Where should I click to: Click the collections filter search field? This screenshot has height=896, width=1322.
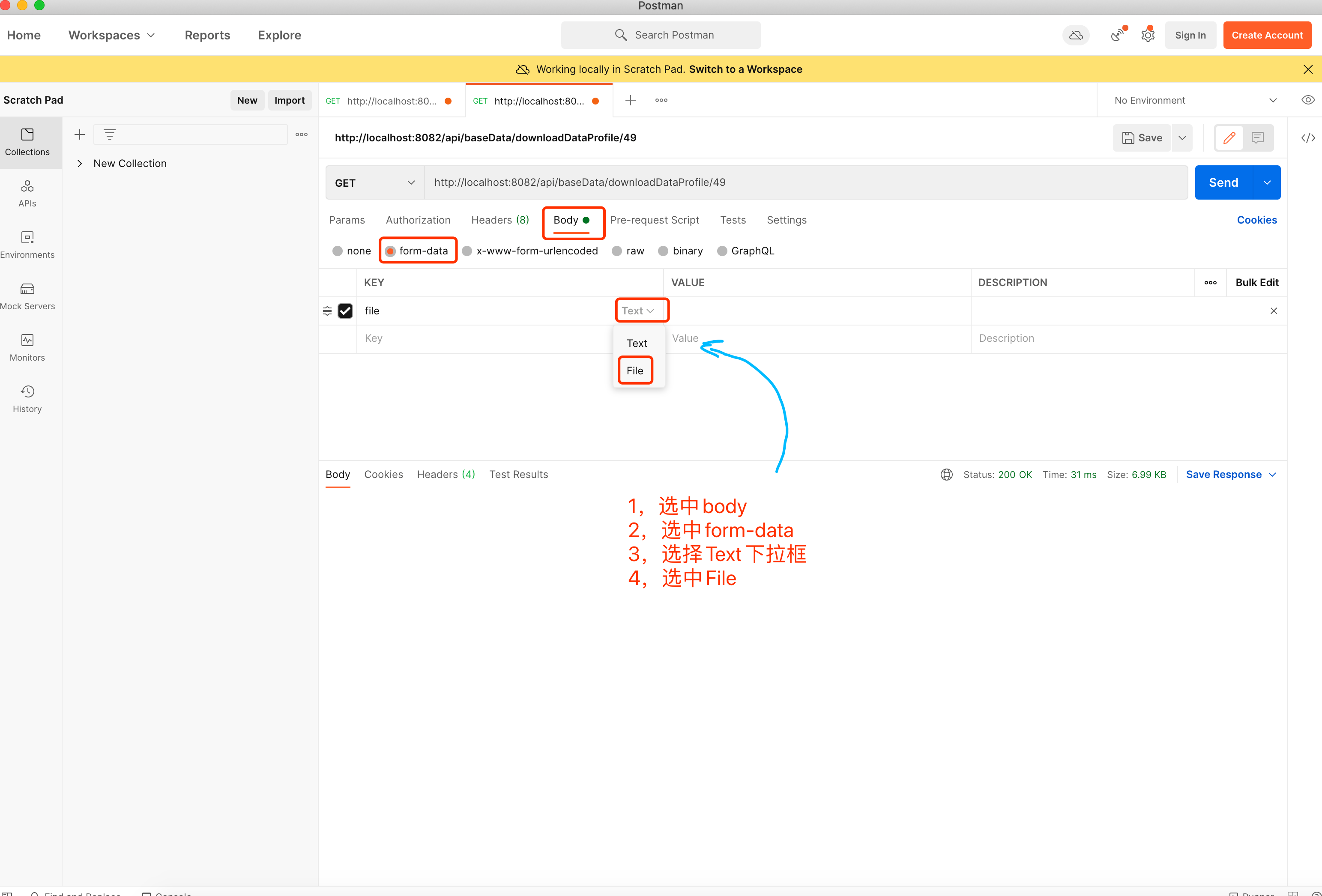tap(191, 135)
